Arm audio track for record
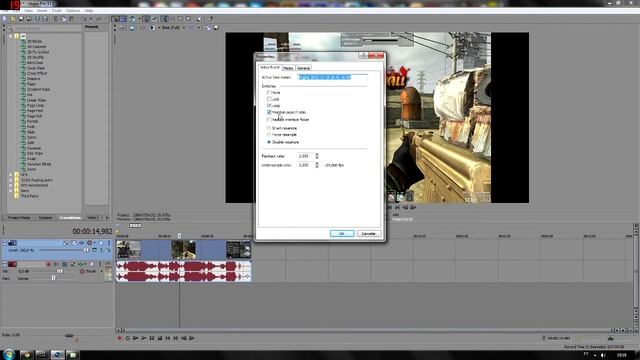This screenshot has height=360, width=640. 49,264
